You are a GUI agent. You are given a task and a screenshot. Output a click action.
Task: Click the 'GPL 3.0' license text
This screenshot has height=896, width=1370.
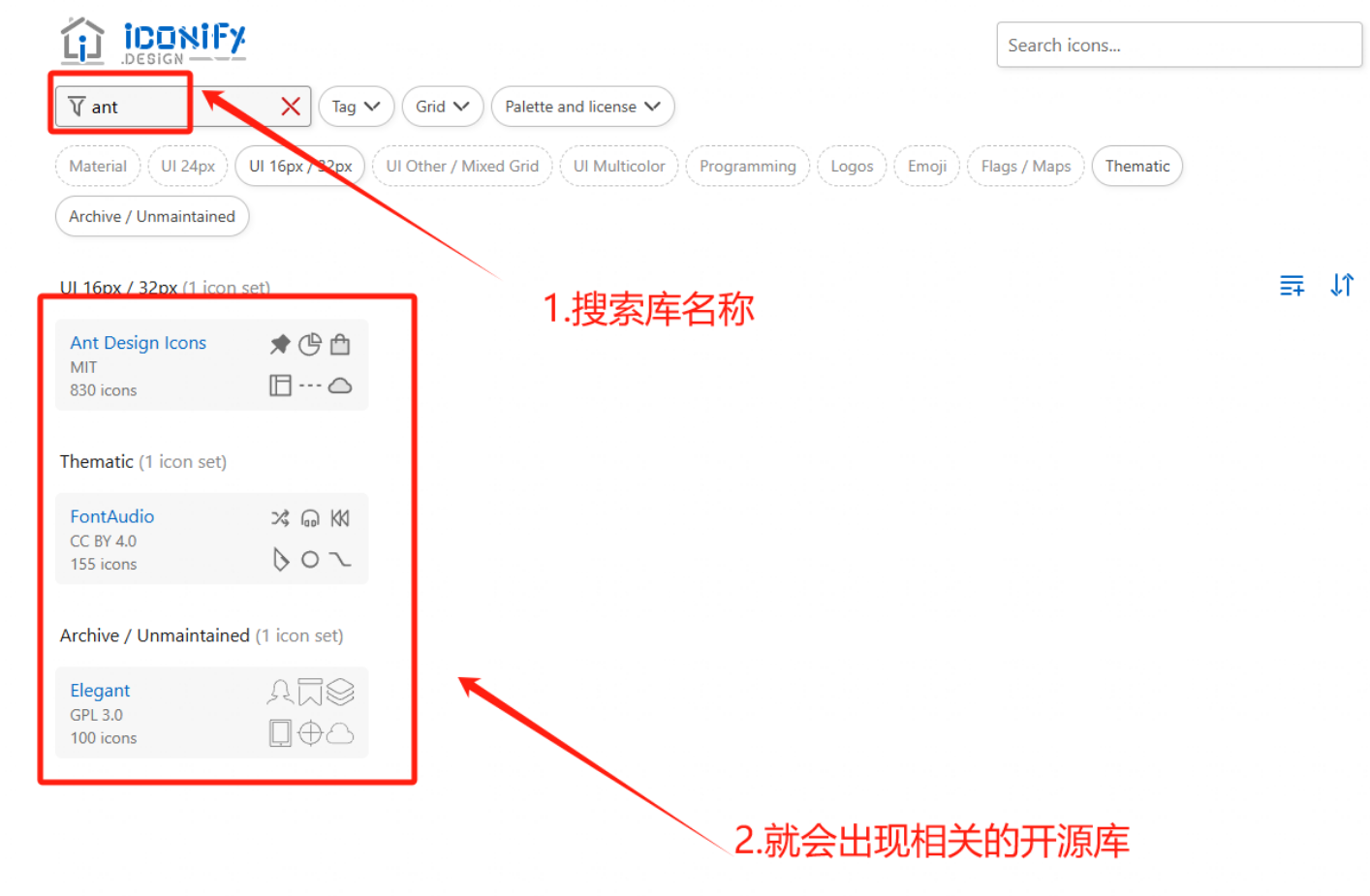[97, 715]
